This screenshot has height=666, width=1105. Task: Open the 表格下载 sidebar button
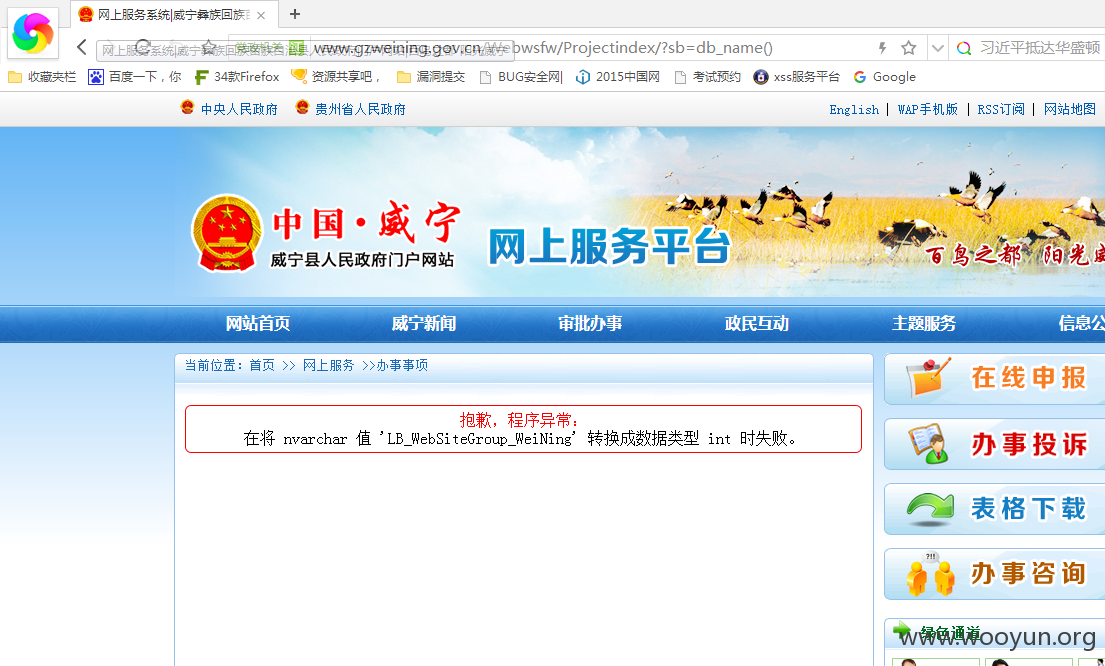(994, 509)
